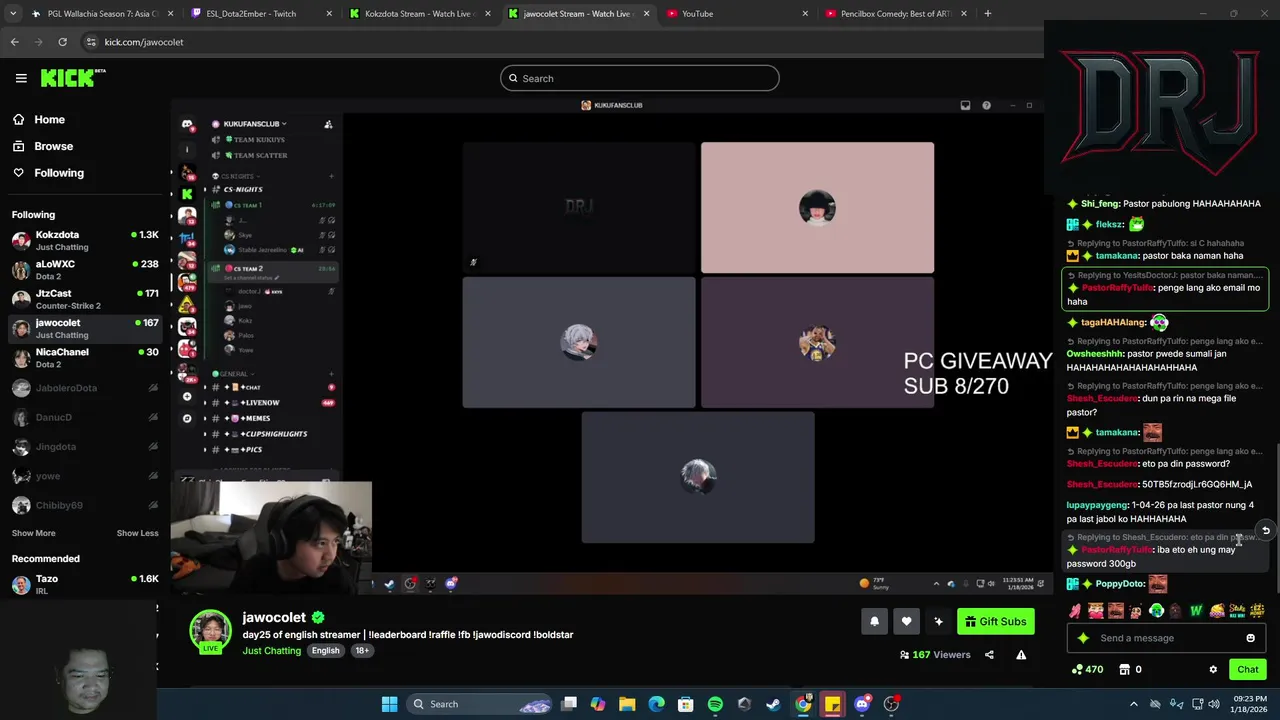Click the green Chat send button
This screenshot has width=1280, height=720.
click(1248, 669)
